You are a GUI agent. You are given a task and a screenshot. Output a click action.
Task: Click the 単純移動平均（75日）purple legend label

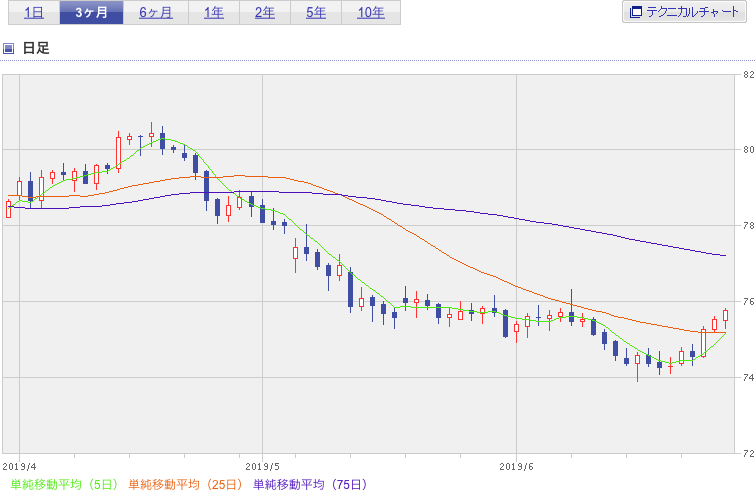pos(310,484)
